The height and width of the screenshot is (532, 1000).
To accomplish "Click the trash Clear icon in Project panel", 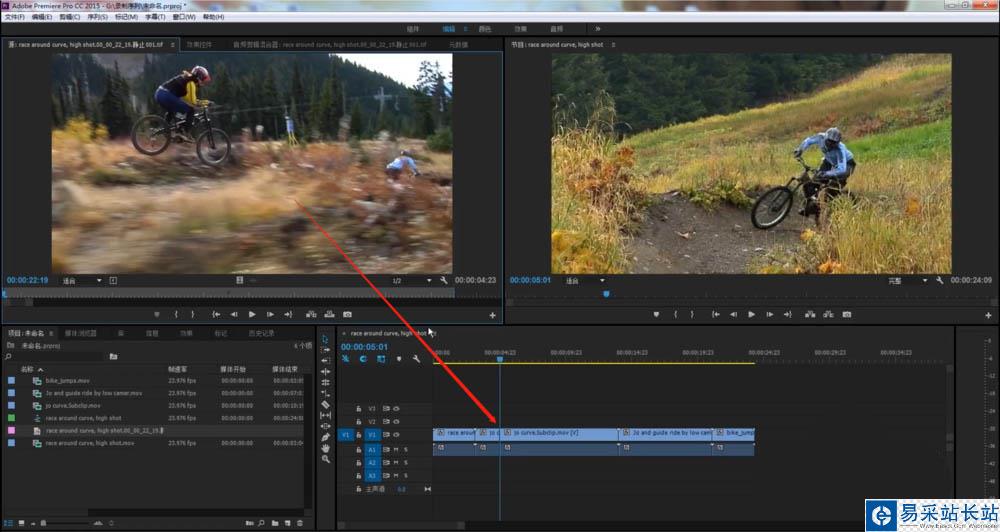I will tap(300, 523).
